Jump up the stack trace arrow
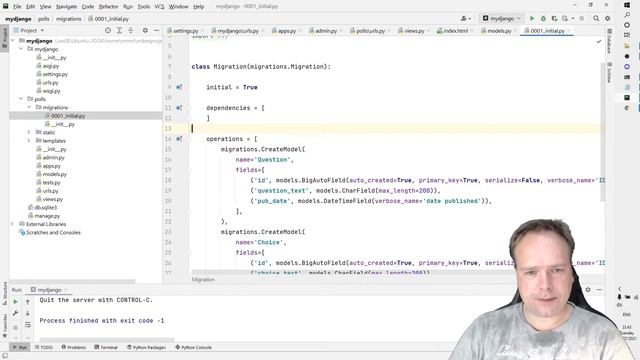 click(x=28, y=302)
